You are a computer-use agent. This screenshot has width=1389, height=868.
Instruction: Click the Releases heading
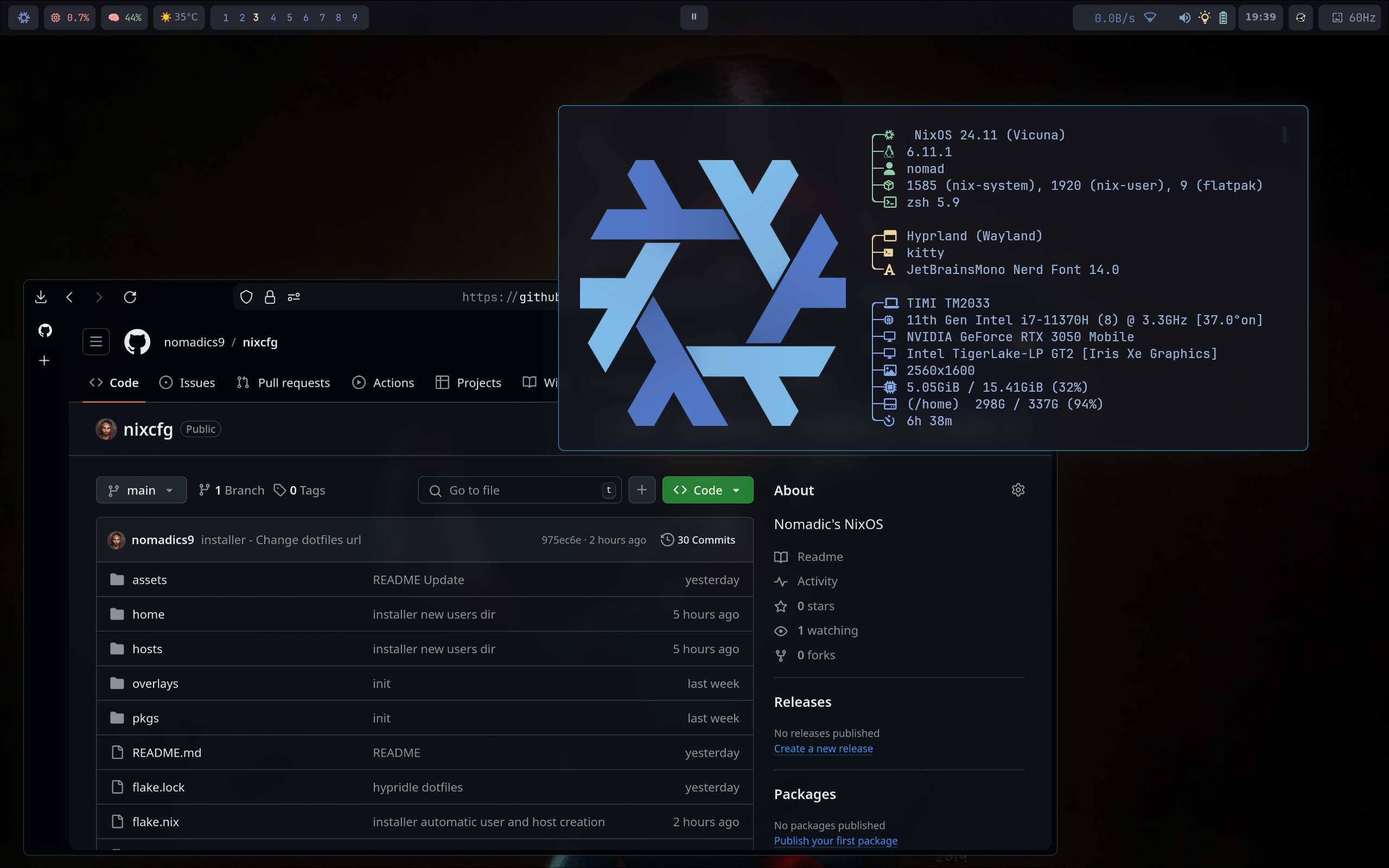[x=802, y=701]
